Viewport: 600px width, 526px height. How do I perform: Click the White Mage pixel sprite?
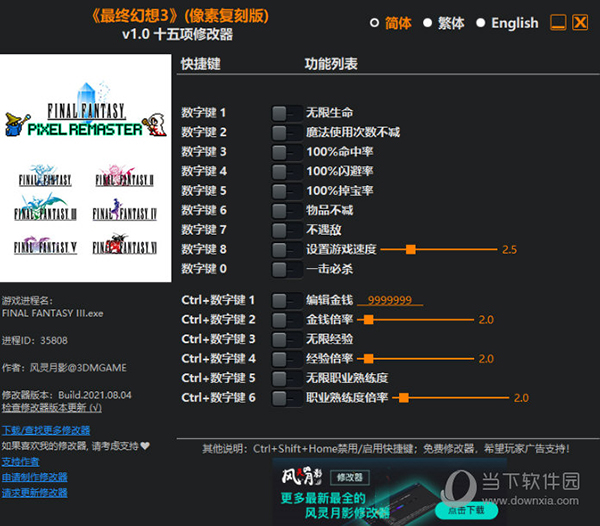pos(155,124)
